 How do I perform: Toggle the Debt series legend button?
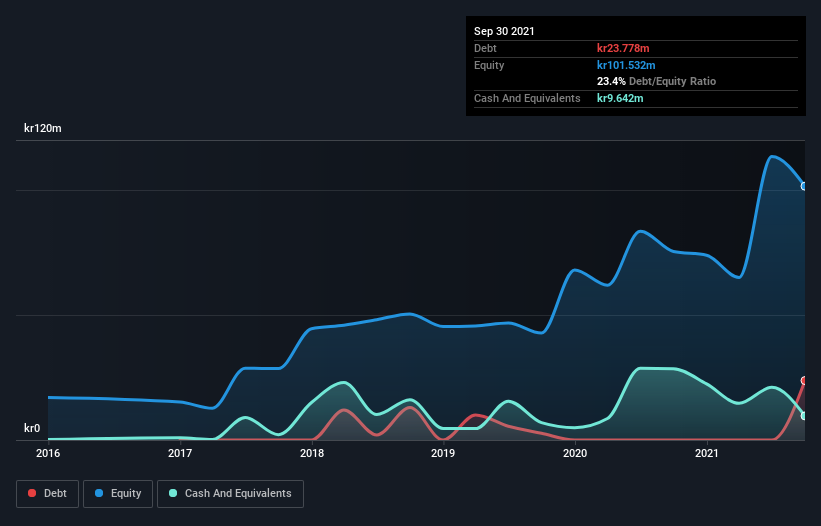(x=47, y=494)
